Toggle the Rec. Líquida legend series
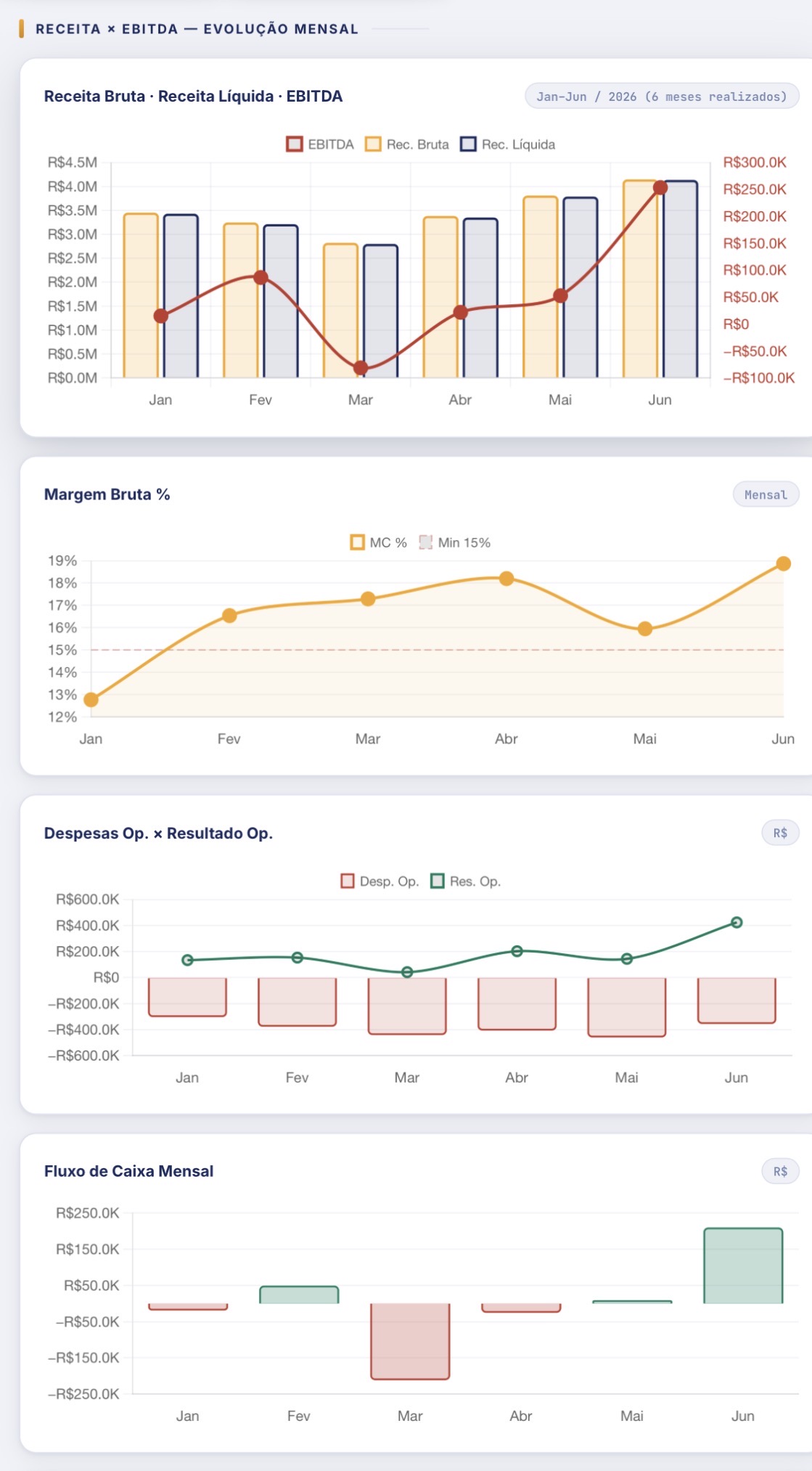Image resolution: width=812 pixels, height=1471 pixels. pyautogui.click(x=508, y=144)
